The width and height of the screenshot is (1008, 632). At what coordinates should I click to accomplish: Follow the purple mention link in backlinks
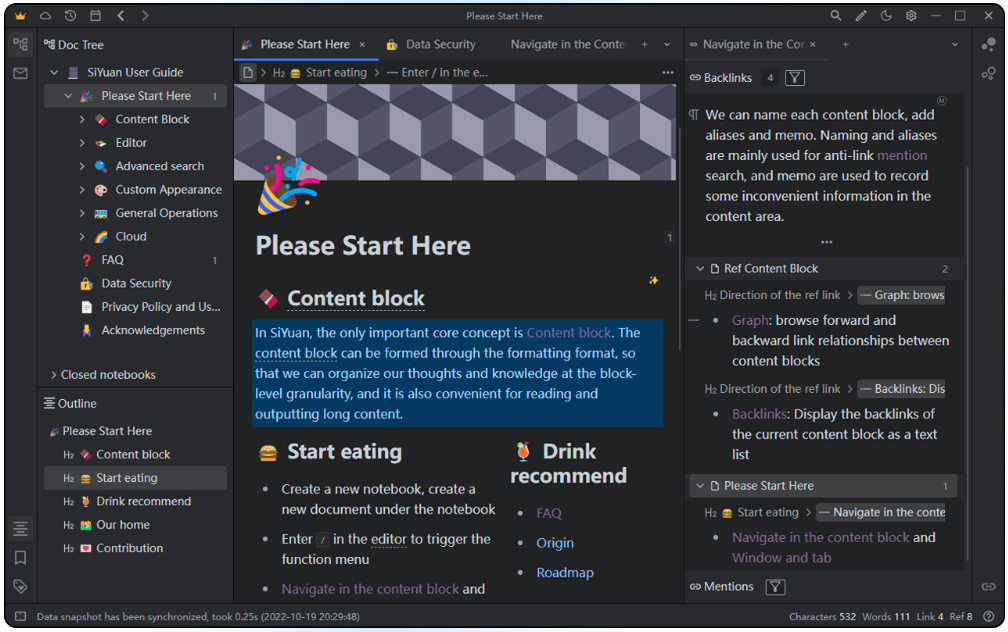click(901, 156)
